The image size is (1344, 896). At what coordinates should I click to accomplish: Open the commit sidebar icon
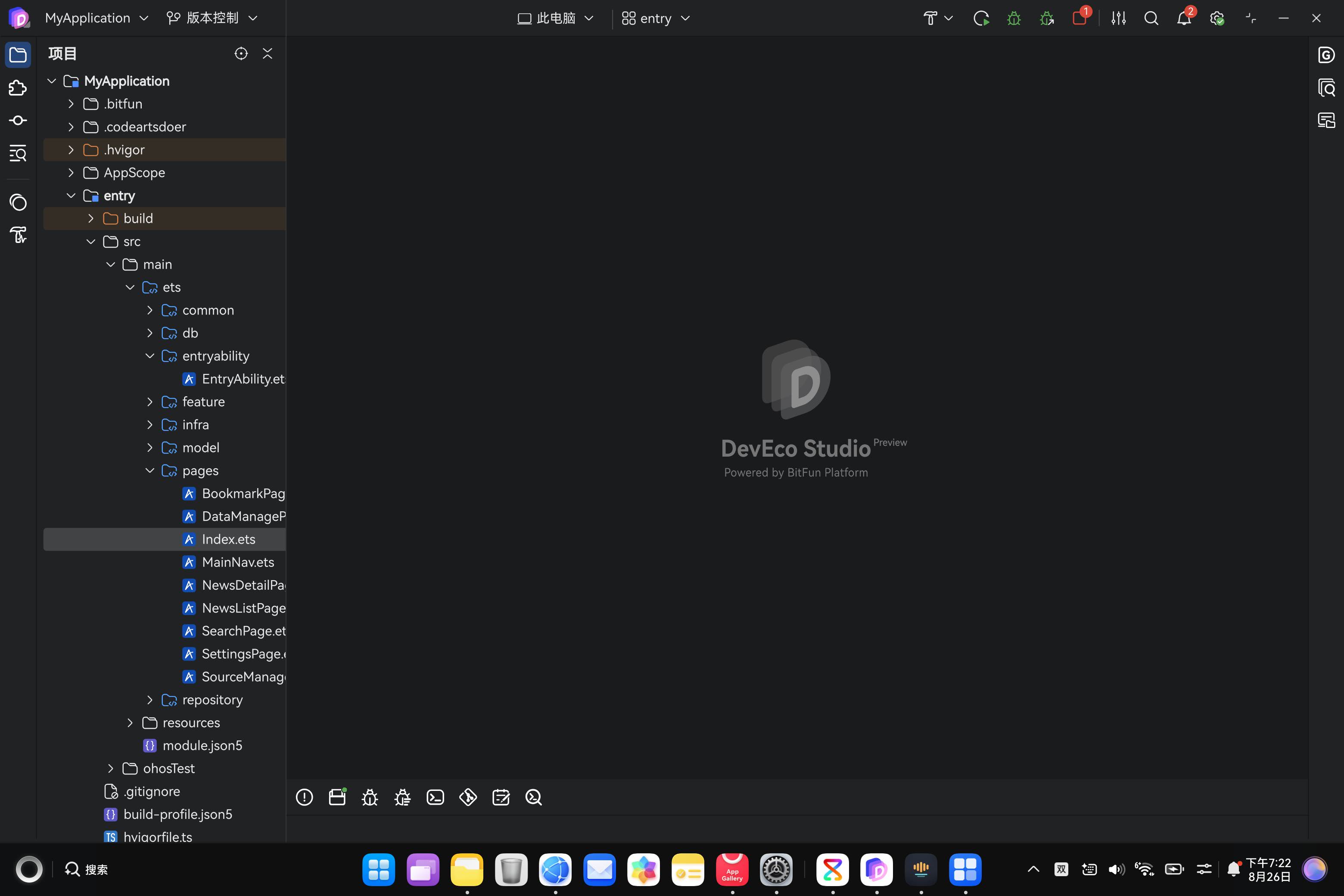pyautogui.click(x=18, y=121)
